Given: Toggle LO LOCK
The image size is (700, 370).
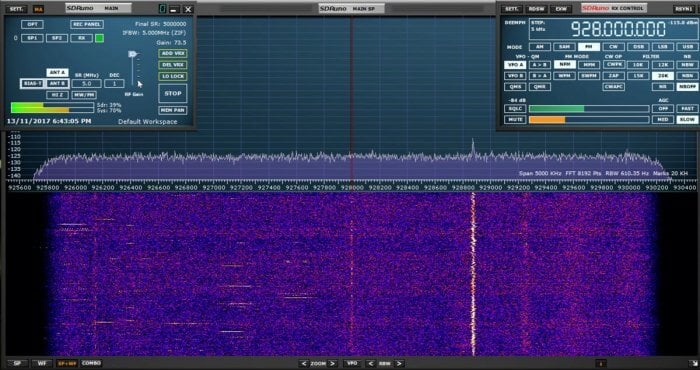Looking at the screenshot, I should tap(173, 76).
